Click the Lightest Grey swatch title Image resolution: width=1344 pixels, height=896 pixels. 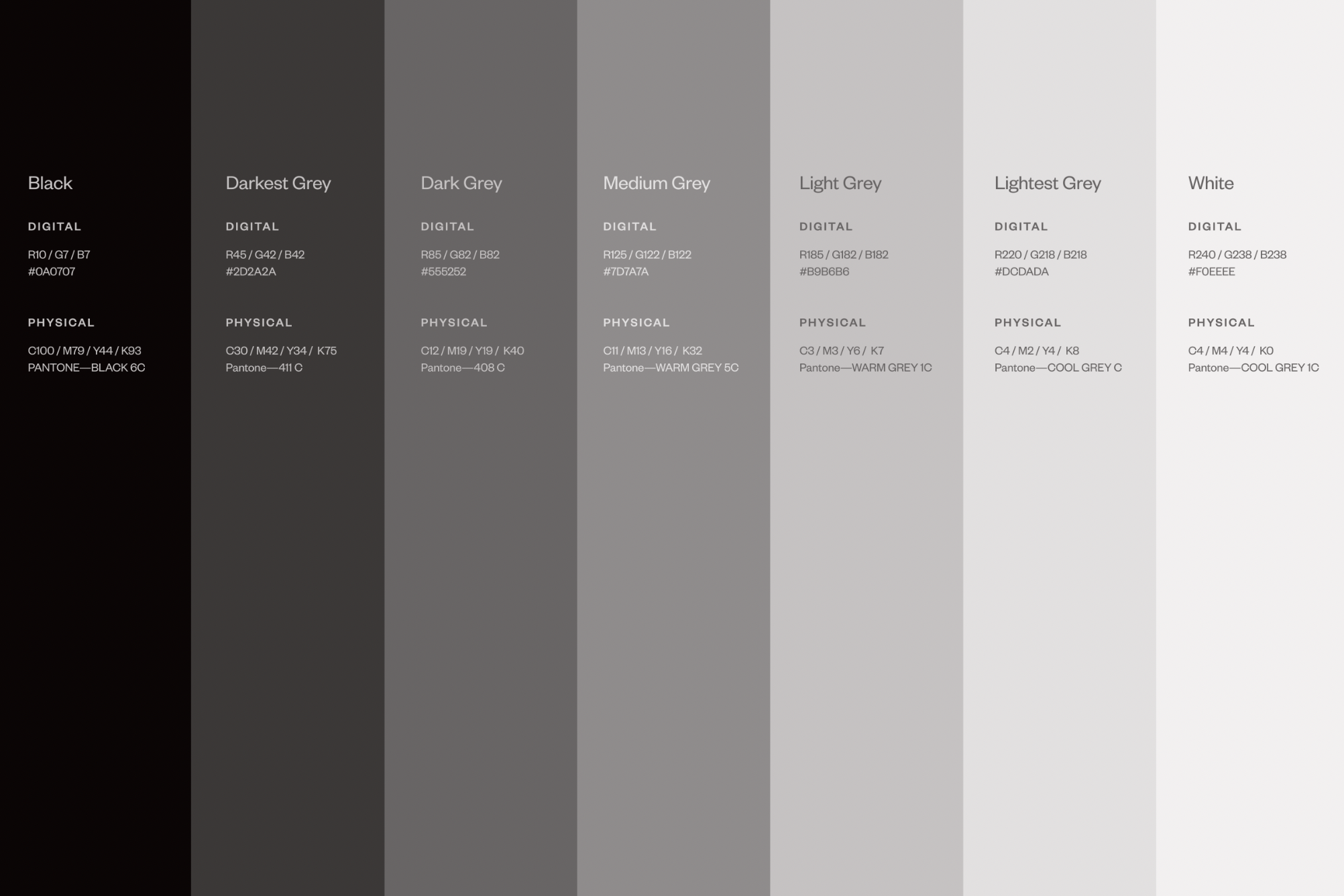1048,183
